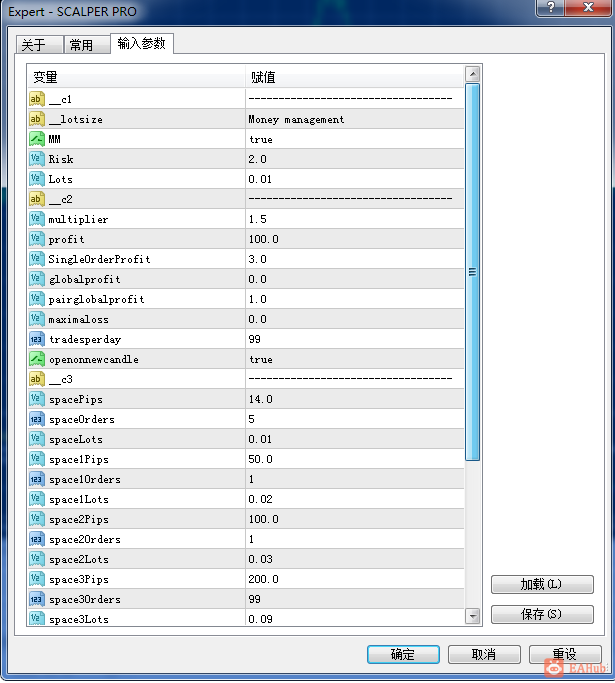Screen dimensions: 615x683
Task: Click the 重设 reset button
Action: click(565, 654)
